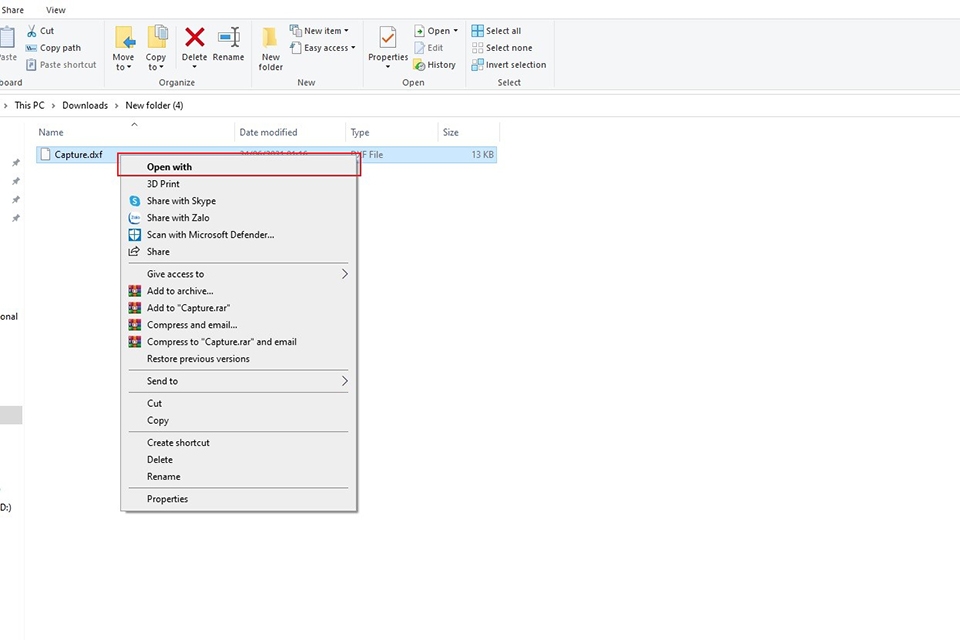Click the Skype icon next to Share with Skype
This screenshot has width=960, height=640.
(x=136, y=200)
